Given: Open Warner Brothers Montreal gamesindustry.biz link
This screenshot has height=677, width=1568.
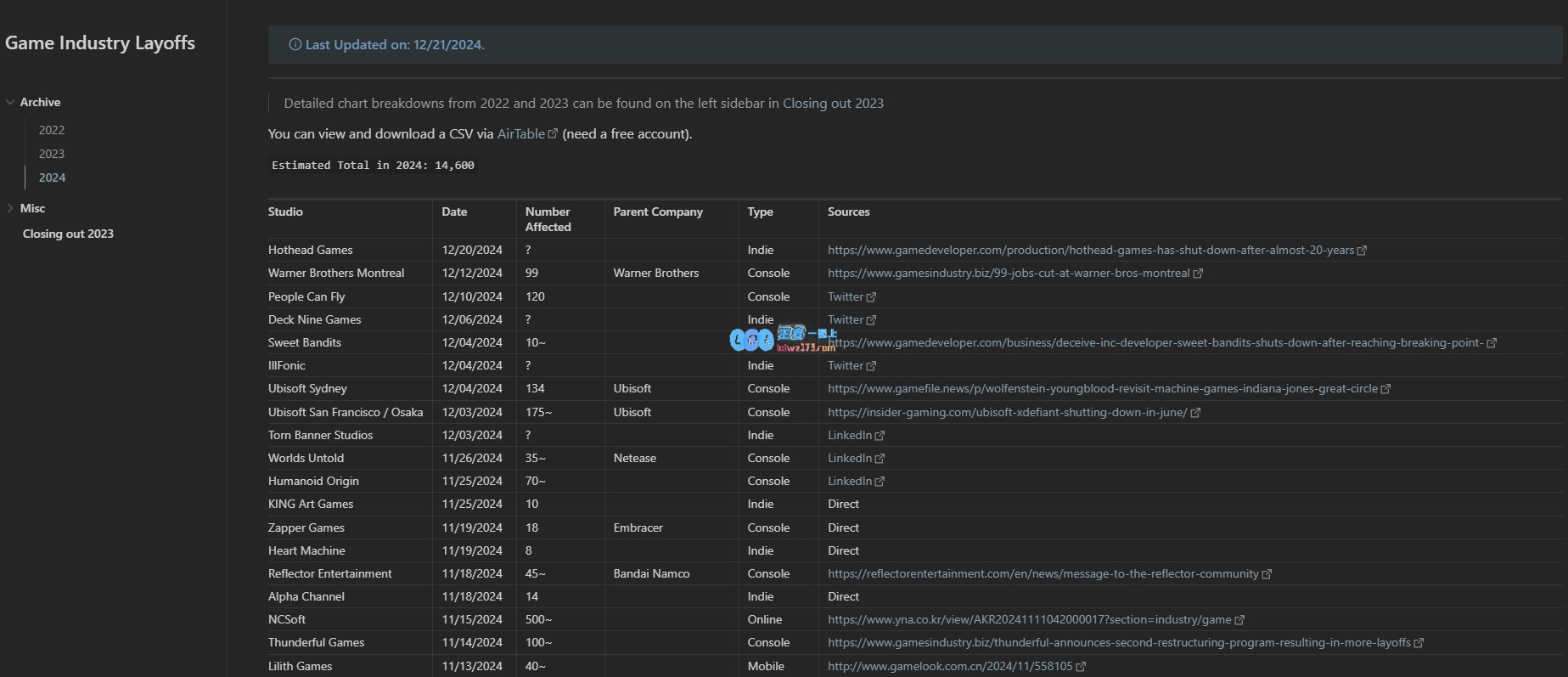Looking at the screenshot, I should click(x=1009, y=273).
